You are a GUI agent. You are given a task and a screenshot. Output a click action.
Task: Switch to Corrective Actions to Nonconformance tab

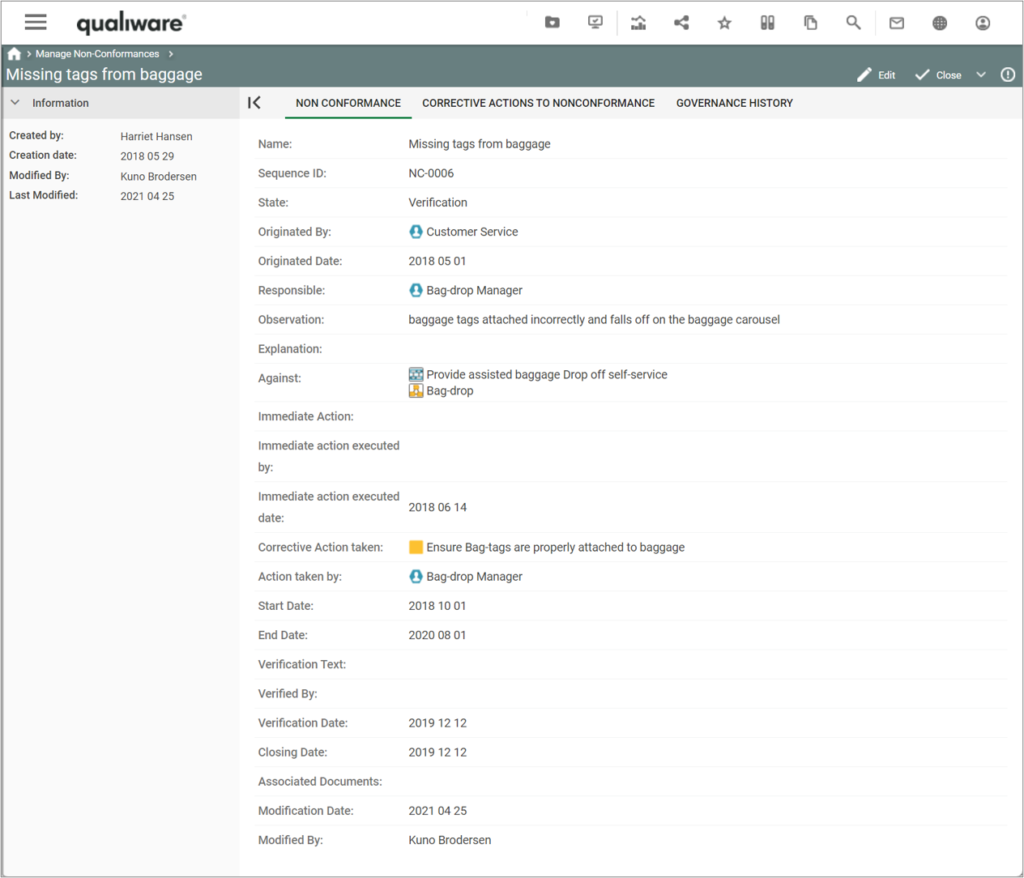538,103
